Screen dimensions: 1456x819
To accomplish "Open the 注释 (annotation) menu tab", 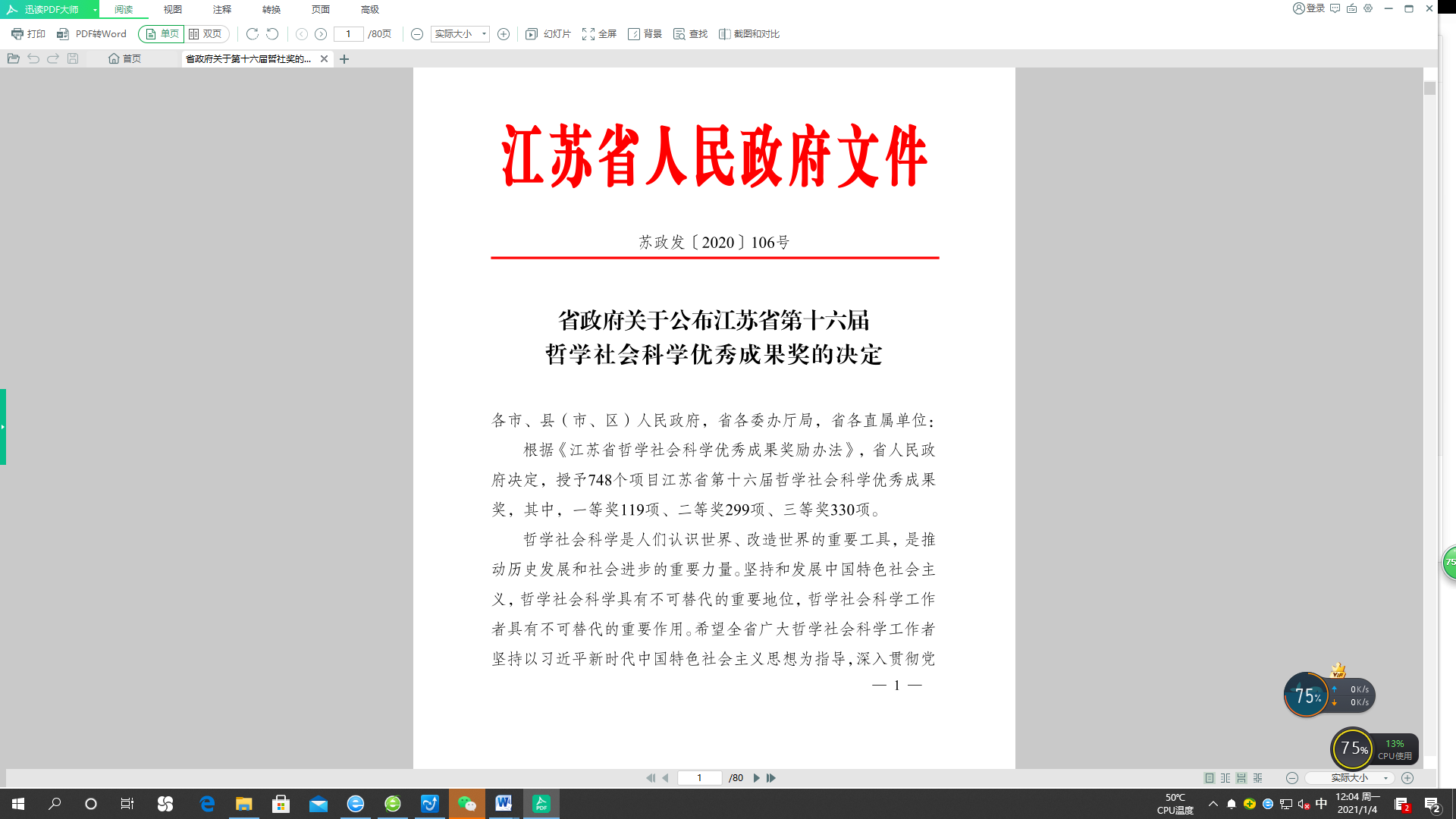I will point(222,10).
